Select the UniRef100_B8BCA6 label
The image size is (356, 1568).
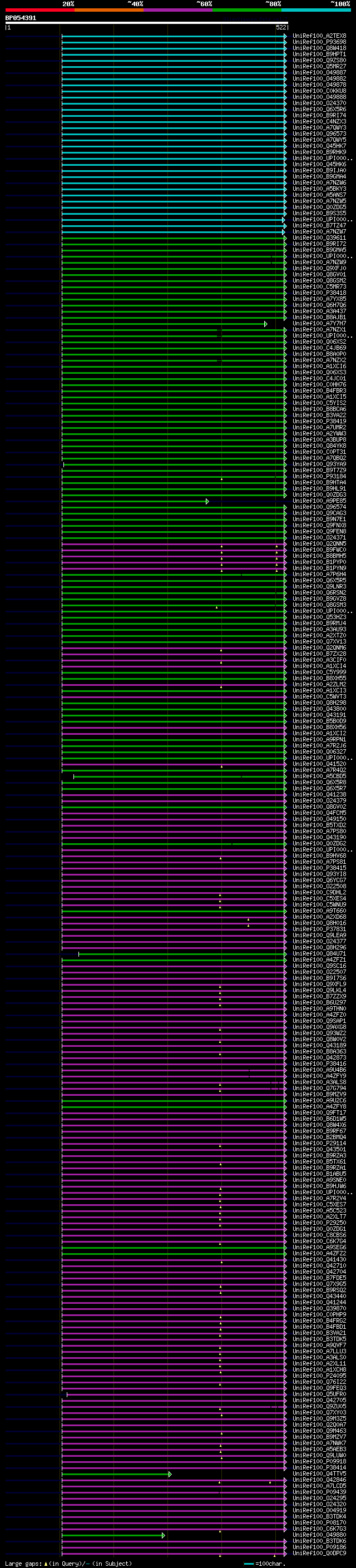pos(319,409)
